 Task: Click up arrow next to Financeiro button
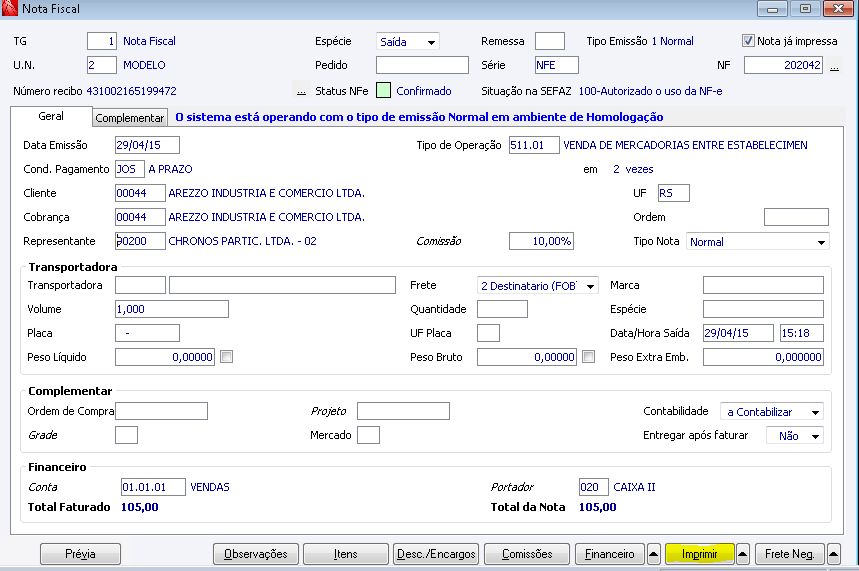(654, 554)
